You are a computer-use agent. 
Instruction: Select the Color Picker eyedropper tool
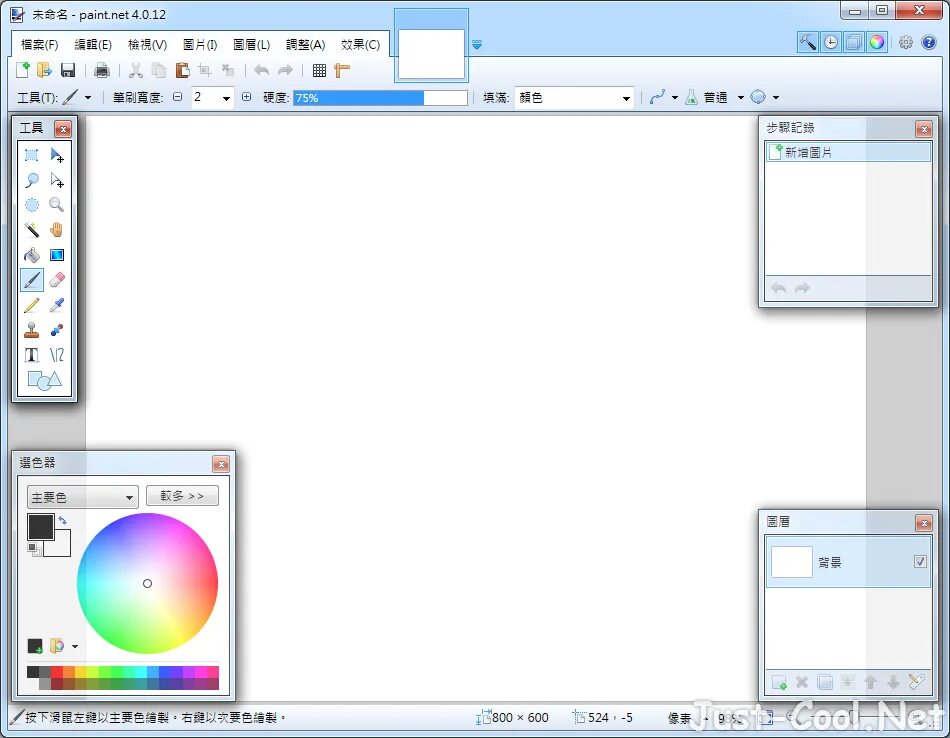click(57, 305)
